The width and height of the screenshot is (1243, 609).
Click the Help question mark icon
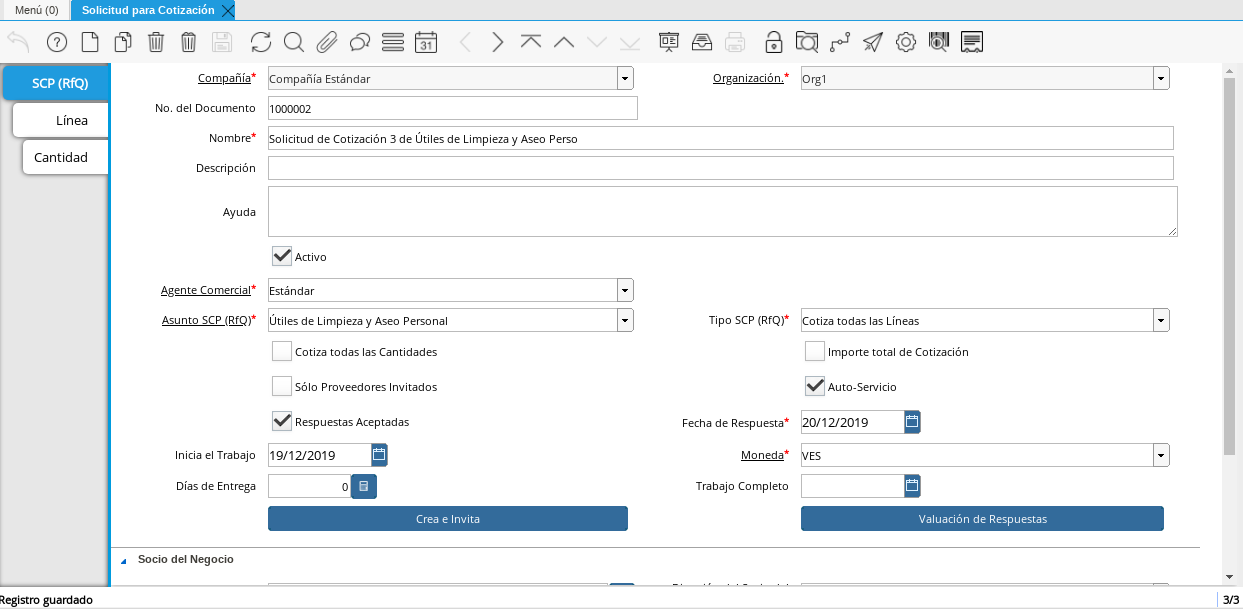click(57, 42)
